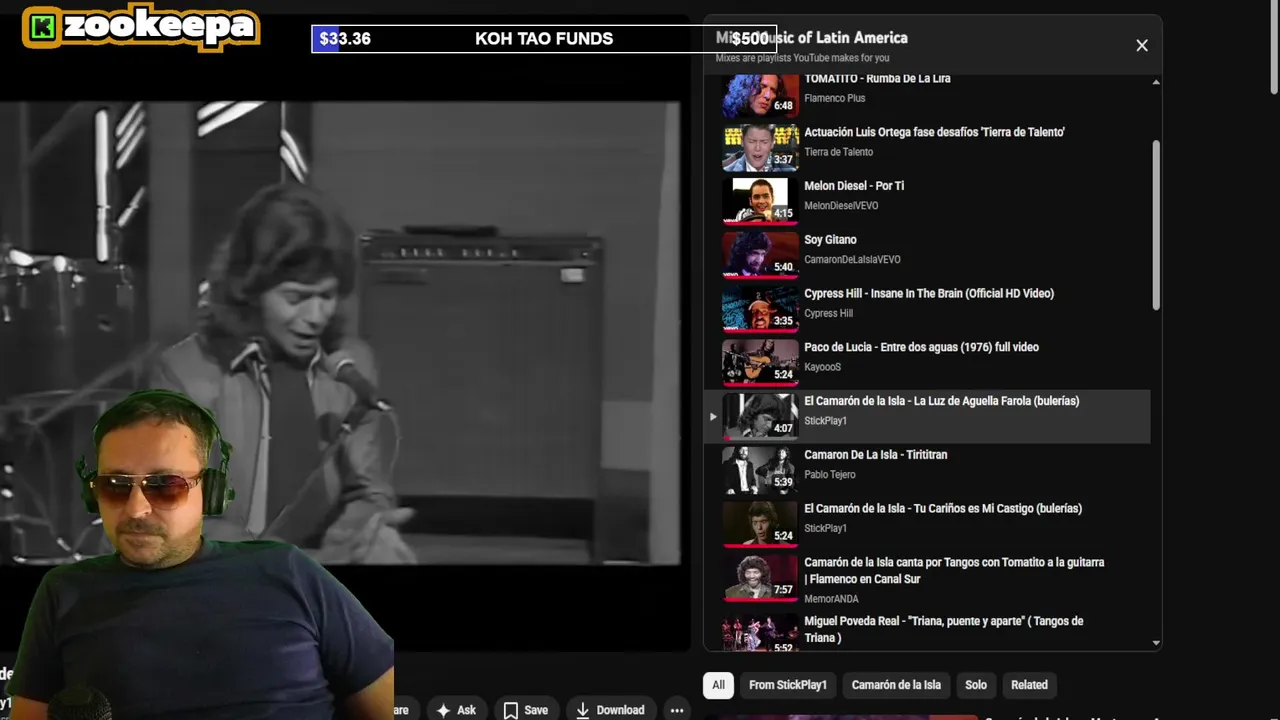Open Tu Cariños es Mi Castigo thumbnail

point(760,524)
